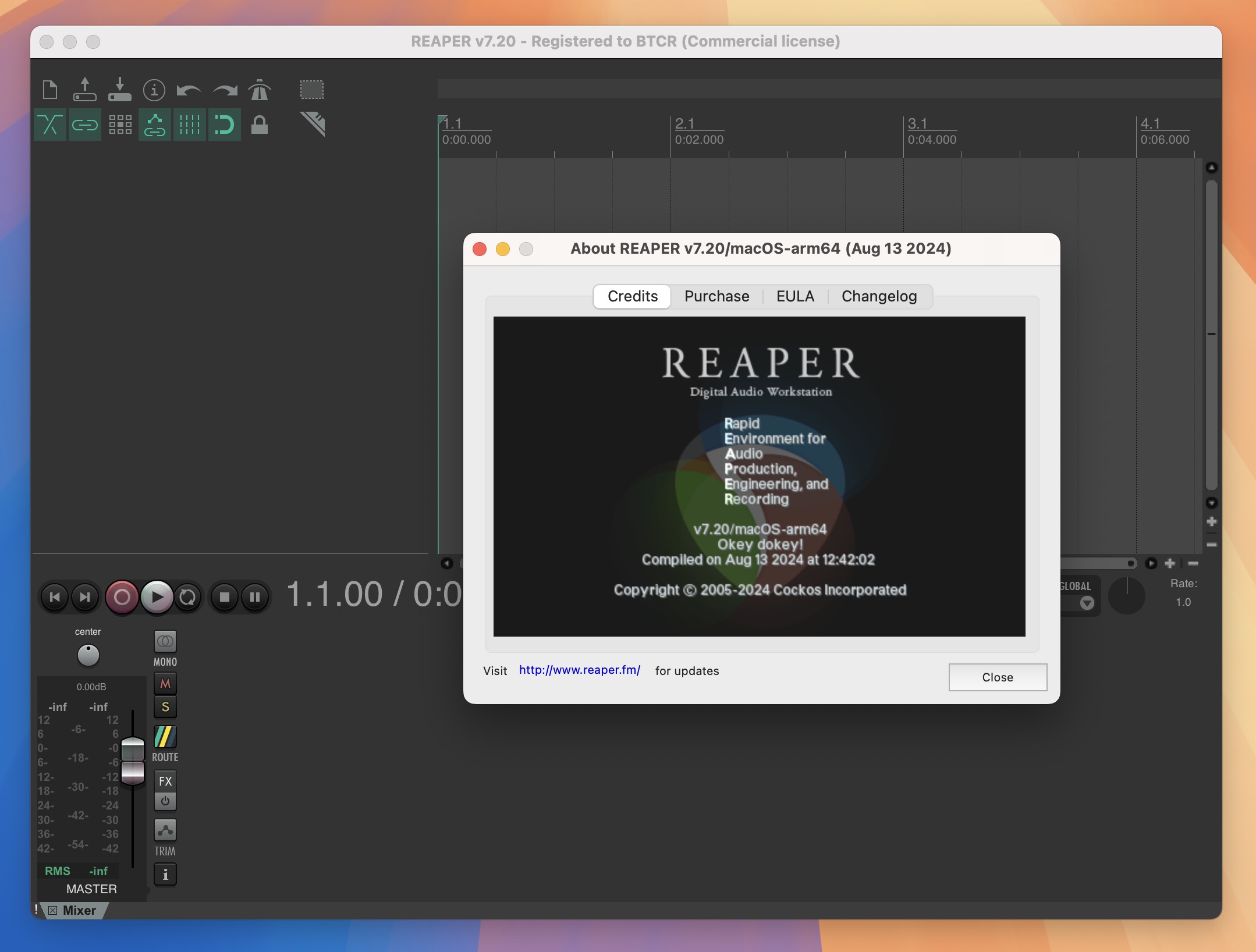Click the striped razor-blade icon in toolbar
Screen dimensions: 1256x952
(313, 124)
